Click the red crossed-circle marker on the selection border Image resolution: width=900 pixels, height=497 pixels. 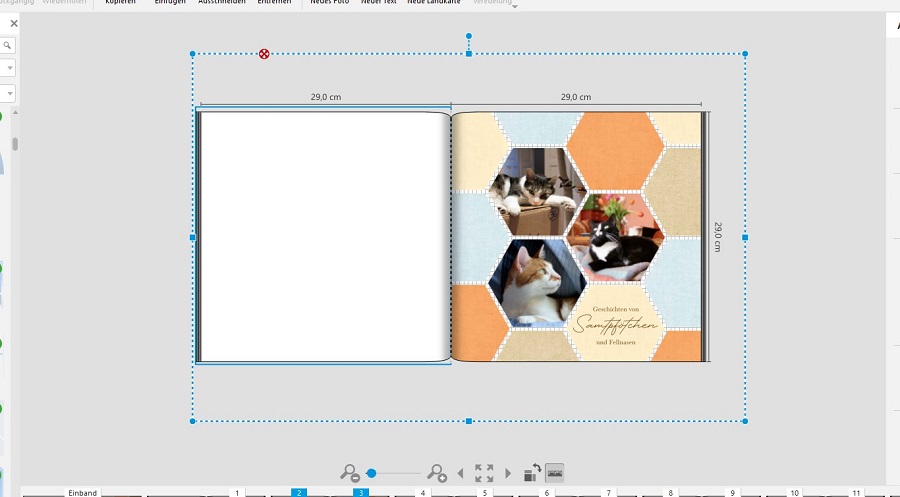click(x=264, y=54)
